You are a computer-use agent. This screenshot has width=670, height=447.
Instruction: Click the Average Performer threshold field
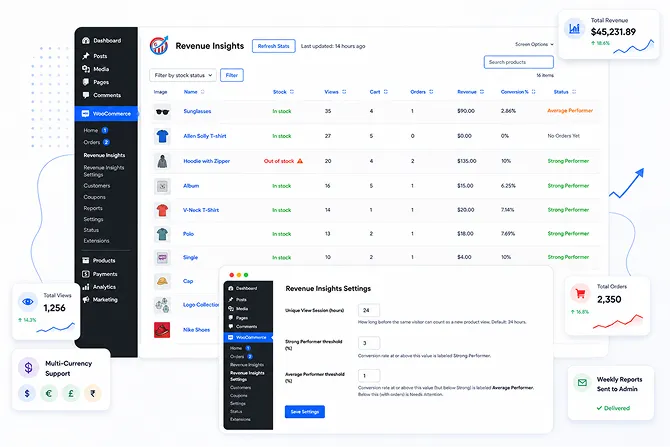369,376
